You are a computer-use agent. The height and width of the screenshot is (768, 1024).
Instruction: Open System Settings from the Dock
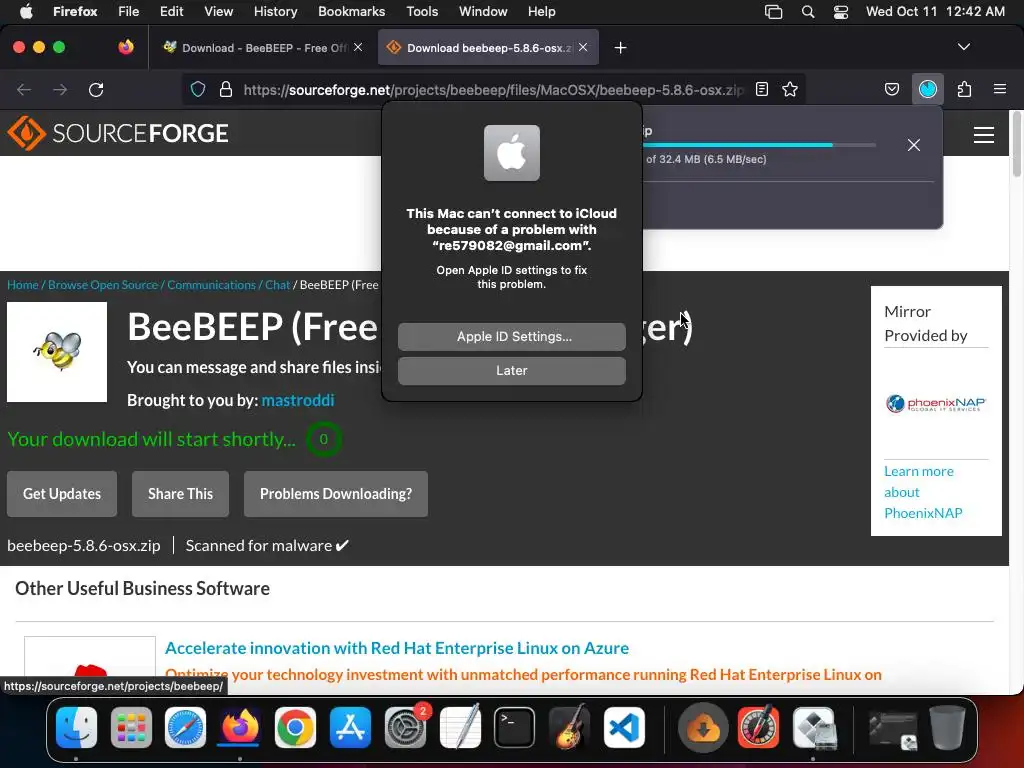405,728
